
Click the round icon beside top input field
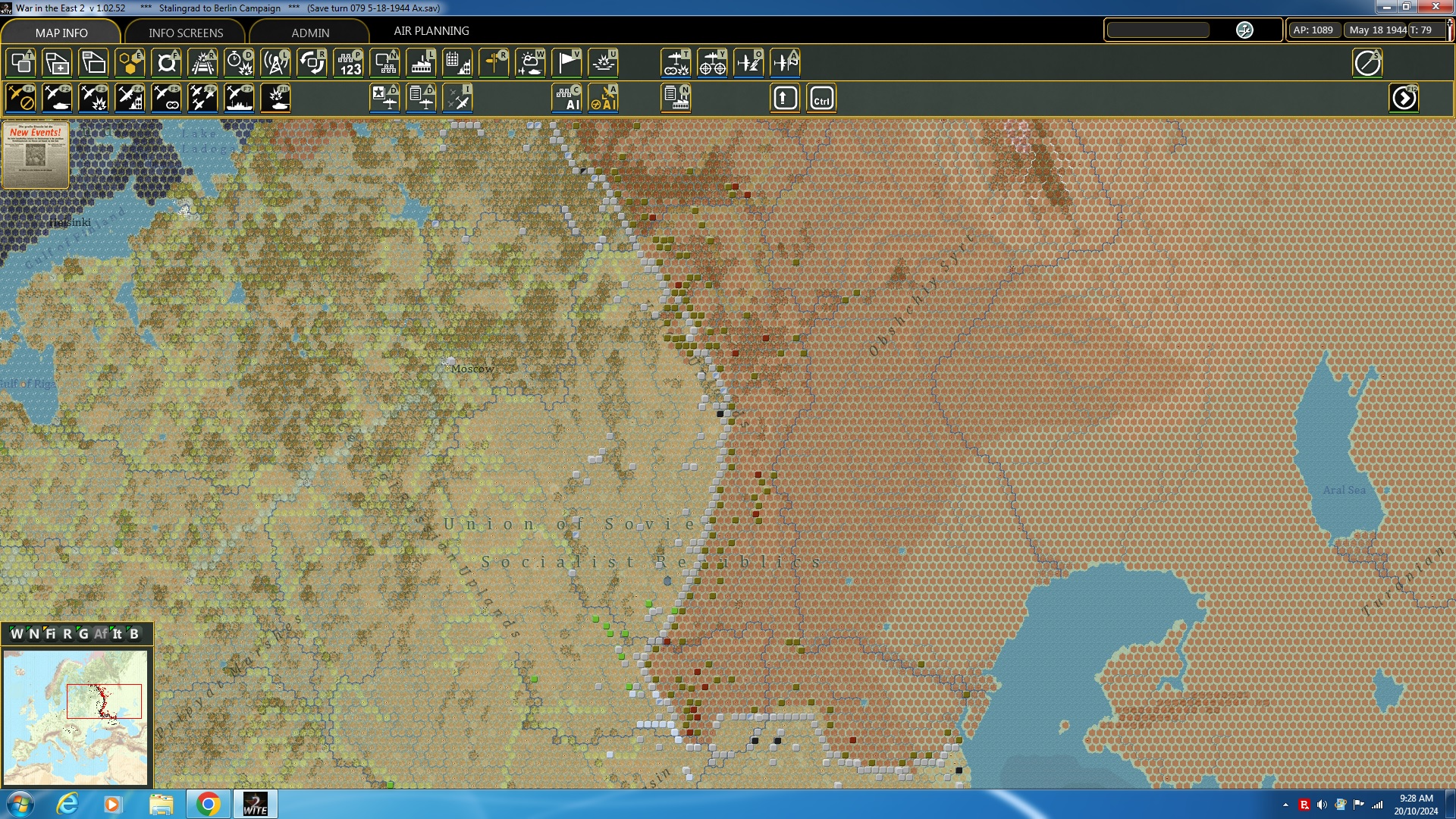1244,30
